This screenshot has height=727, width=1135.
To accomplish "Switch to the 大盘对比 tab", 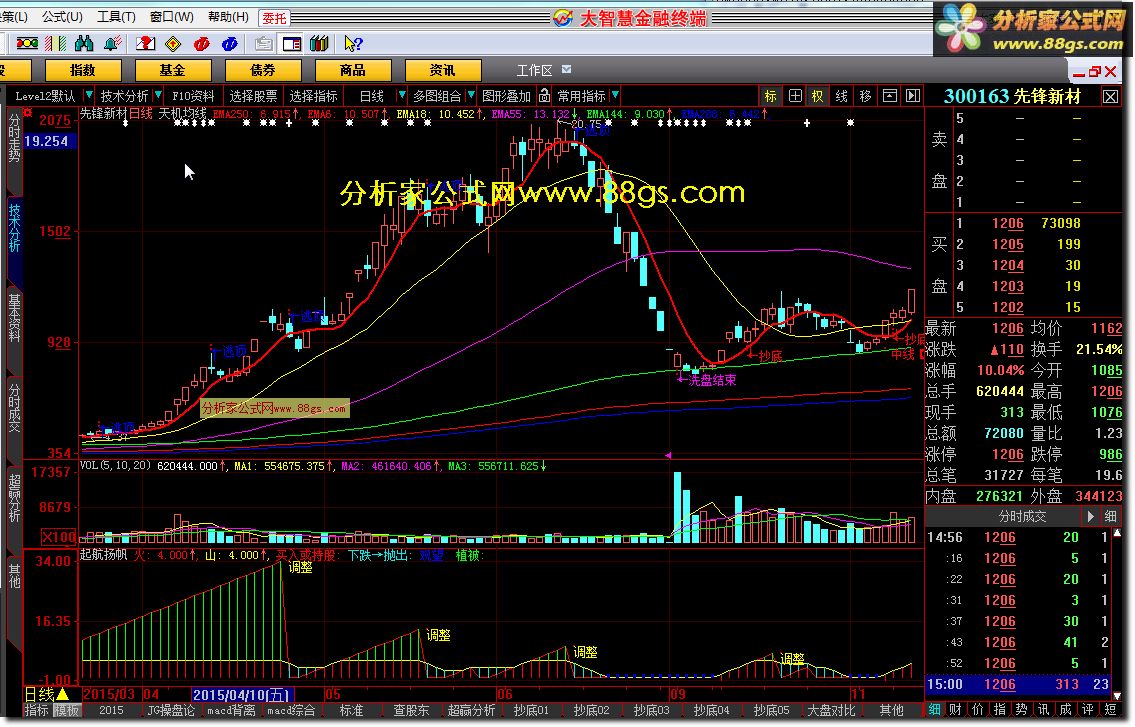I will (x=831, y=710).
